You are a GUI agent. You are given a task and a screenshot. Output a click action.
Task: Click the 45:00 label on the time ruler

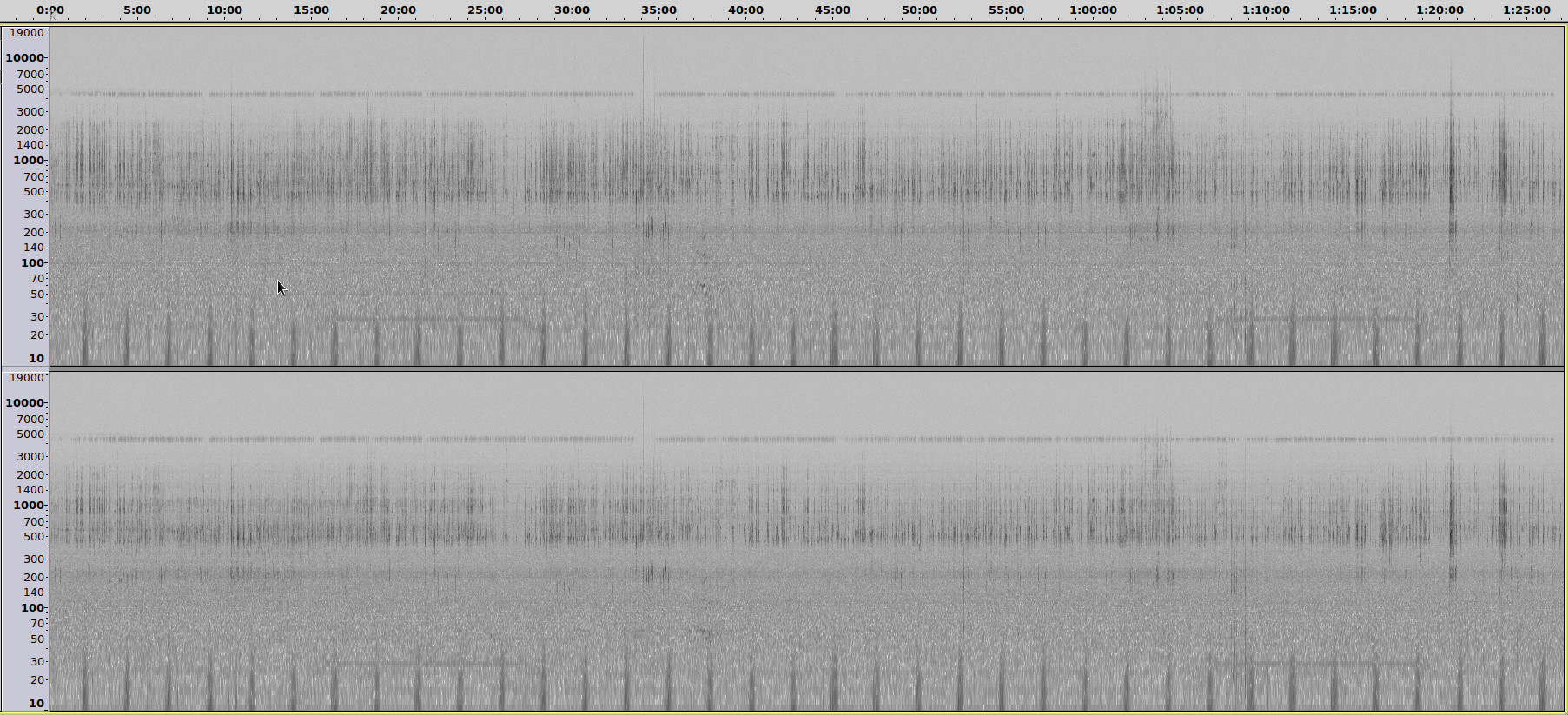click(832, 10)
